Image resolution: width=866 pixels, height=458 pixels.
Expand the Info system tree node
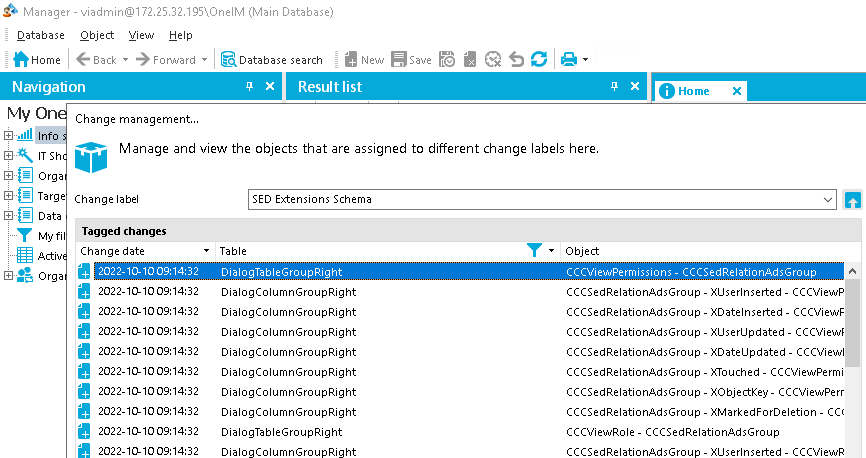pyautogui.click(x=9, y=136)
